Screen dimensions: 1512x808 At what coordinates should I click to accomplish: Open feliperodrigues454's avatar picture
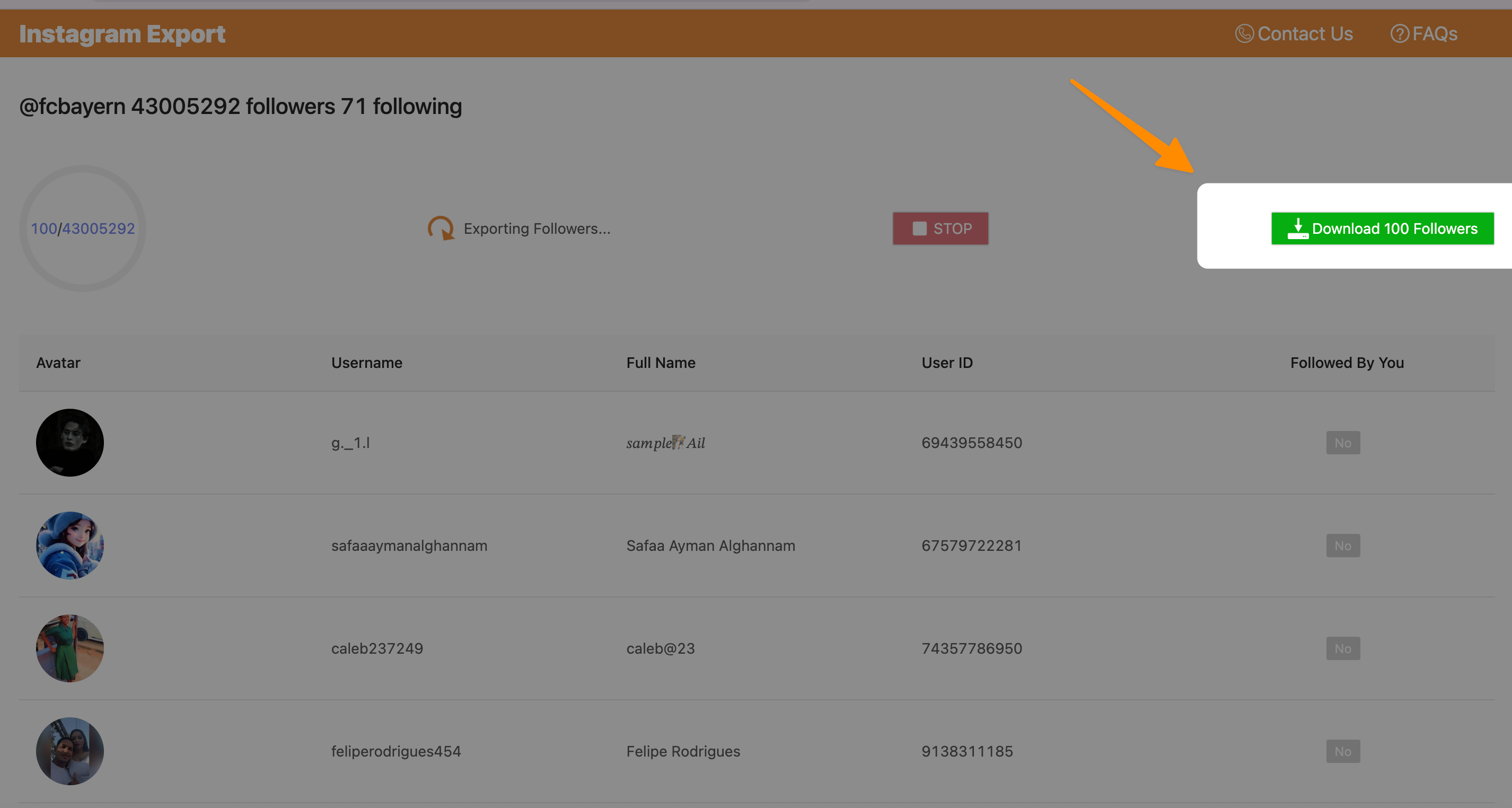tap(69, 751)
